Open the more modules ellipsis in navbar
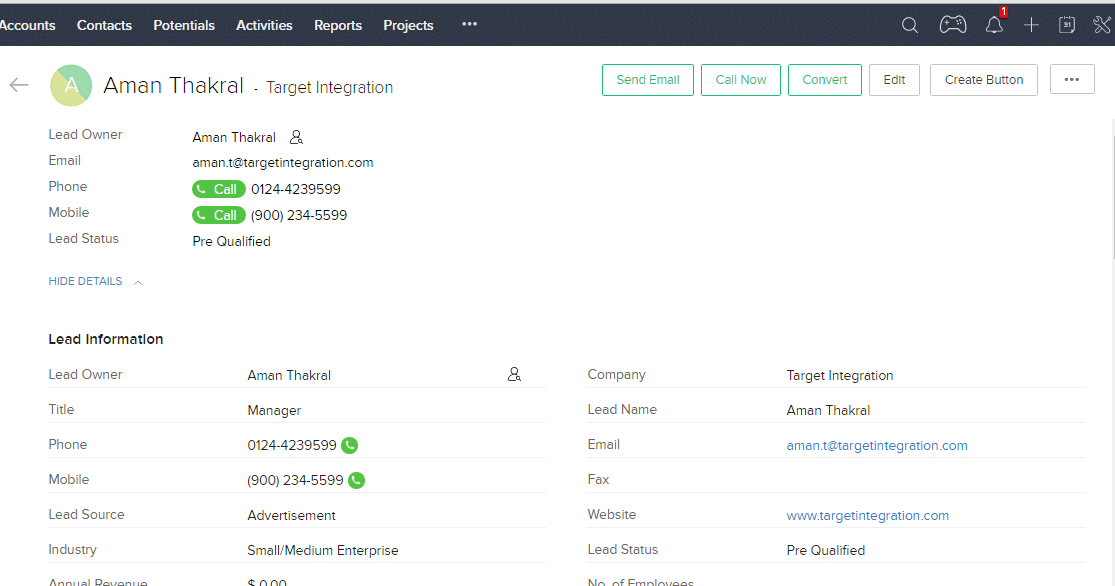 tap(469, 24)
